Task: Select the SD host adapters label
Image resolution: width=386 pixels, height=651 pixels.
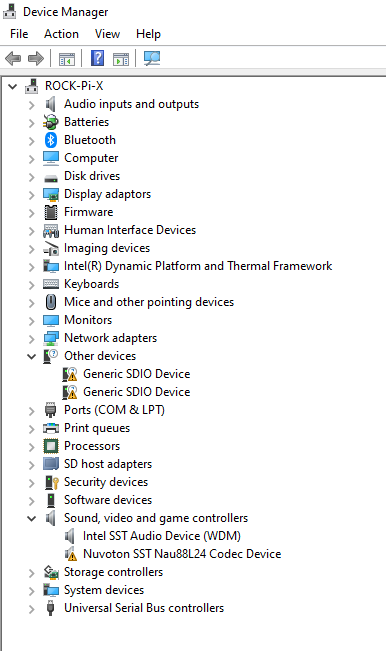Action: tap(108, 464)
